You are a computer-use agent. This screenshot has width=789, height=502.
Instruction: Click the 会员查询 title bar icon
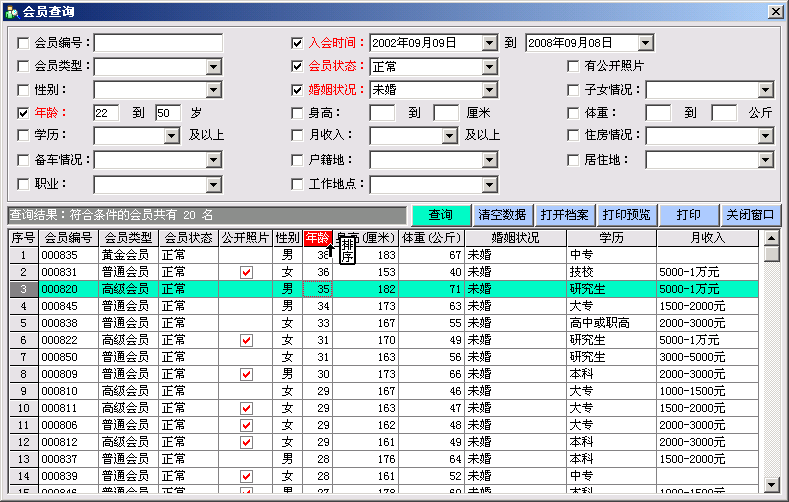tap(11, 11)
